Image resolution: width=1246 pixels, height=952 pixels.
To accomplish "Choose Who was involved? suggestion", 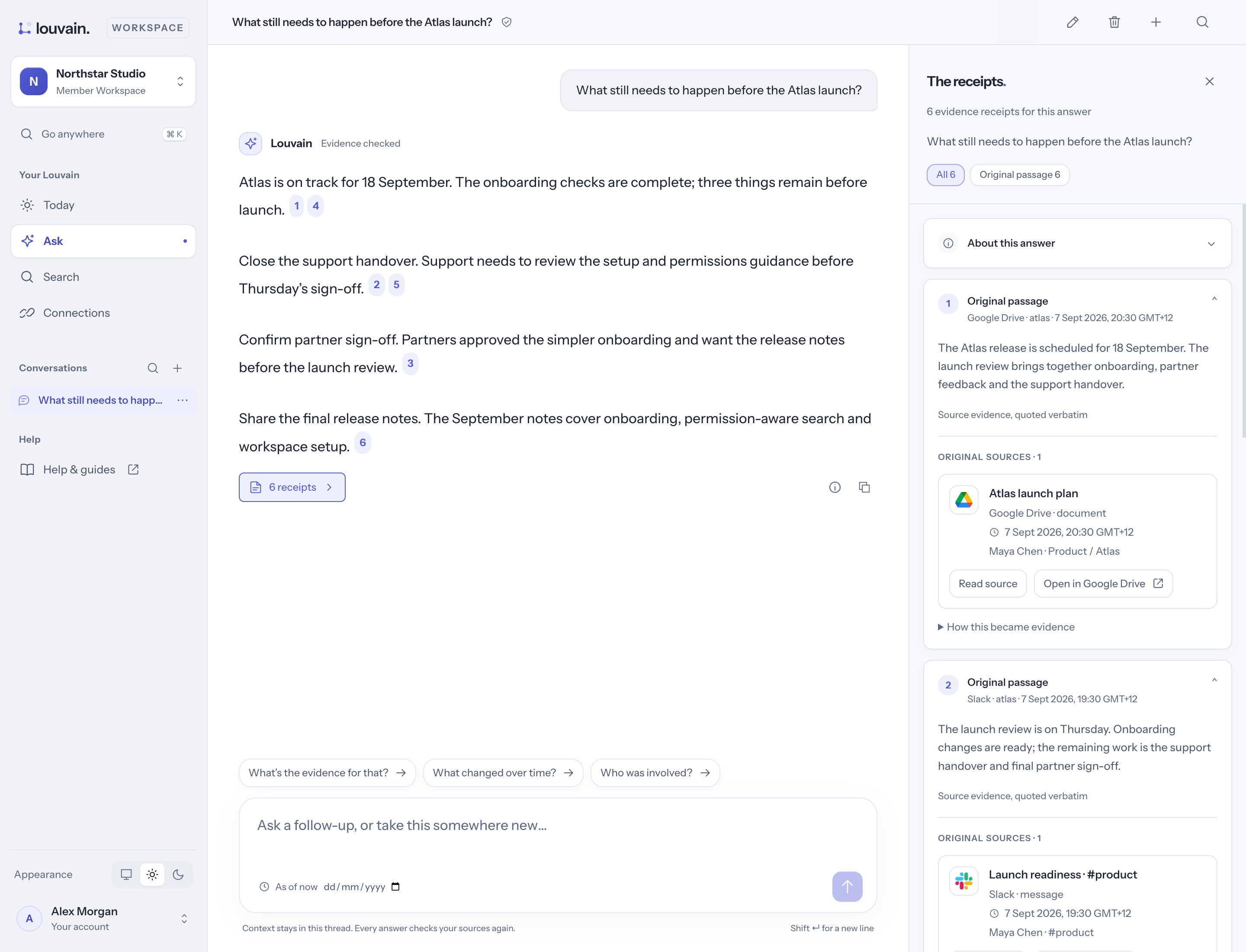I will [655, 773].
